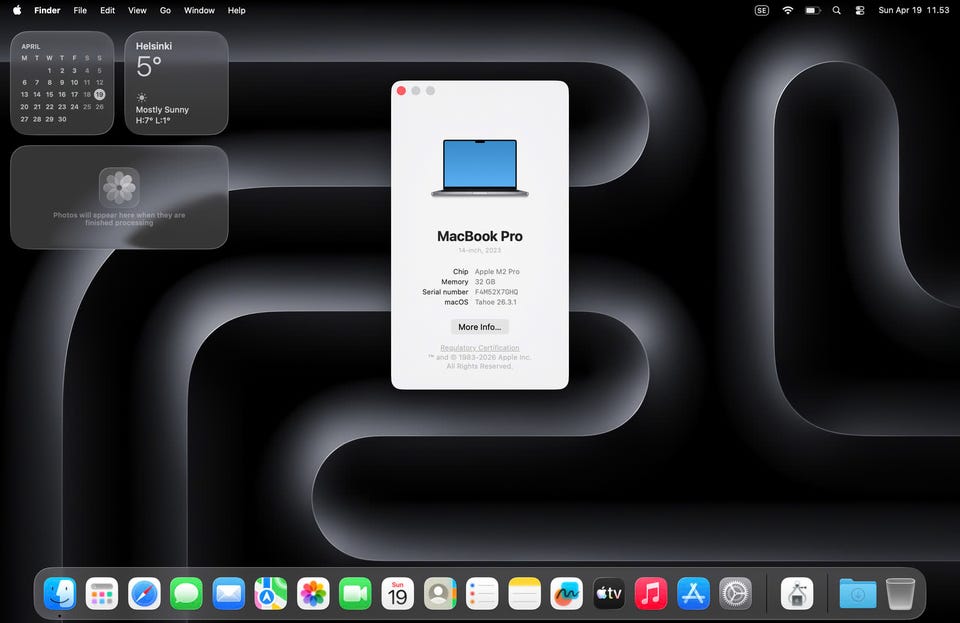Open Messages app in the Dock

pyautogui.click(x=186, y=593)
